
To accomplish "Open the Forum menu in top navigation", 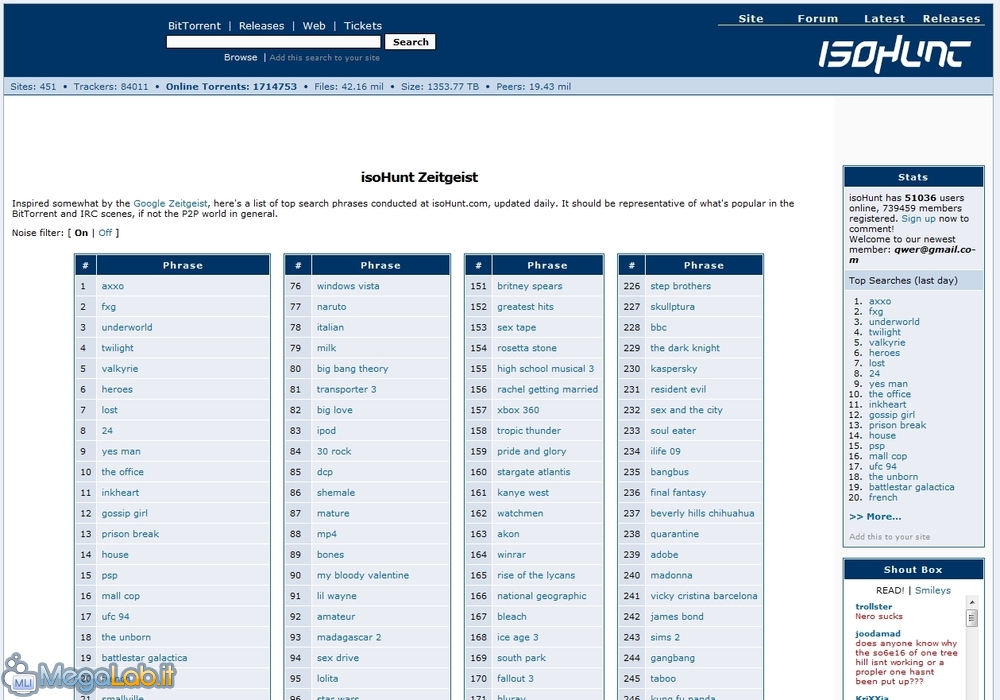I will (818, 18).
